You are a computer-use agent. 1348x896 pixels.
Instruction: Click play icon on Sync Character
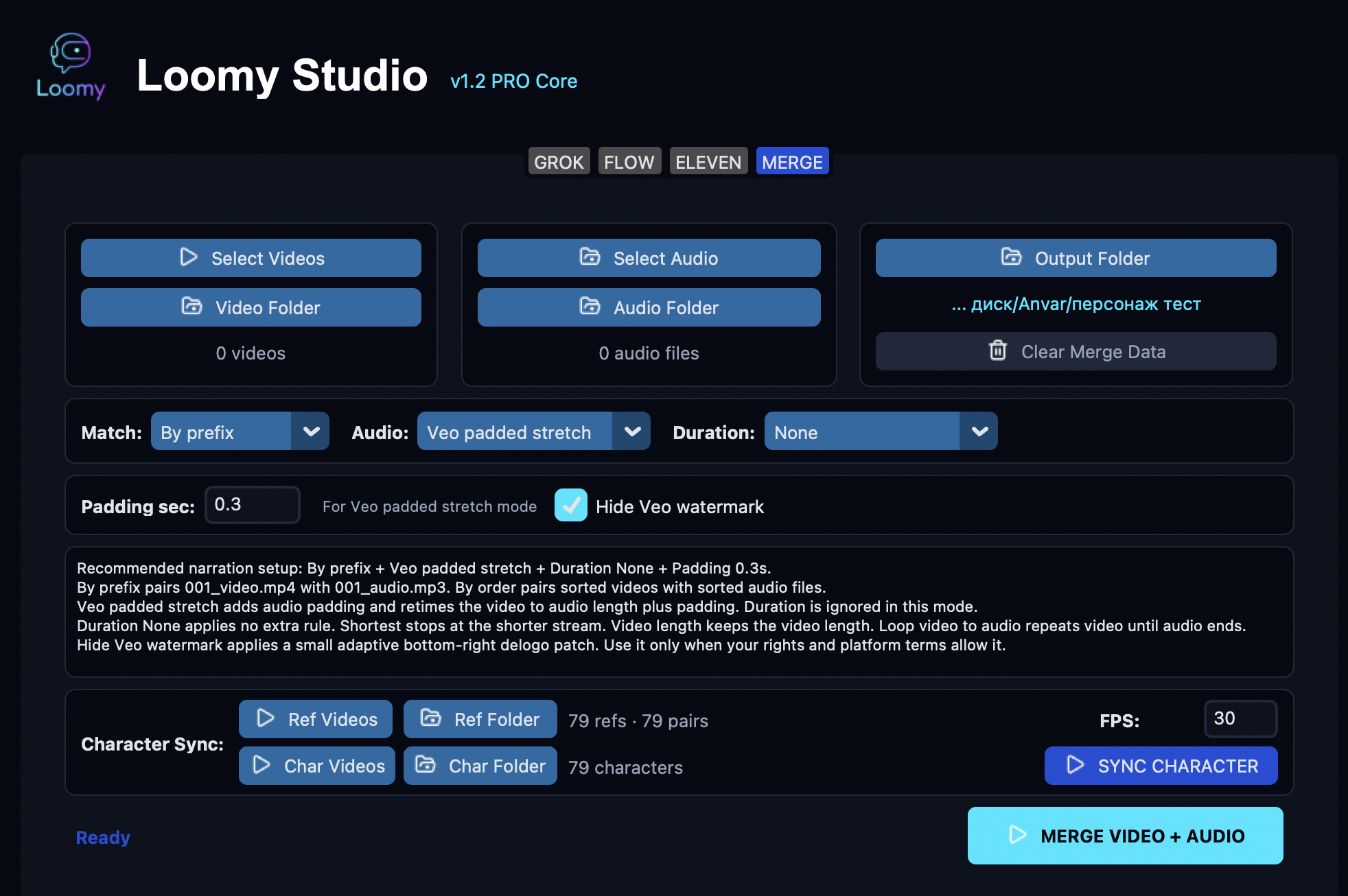1076,765
